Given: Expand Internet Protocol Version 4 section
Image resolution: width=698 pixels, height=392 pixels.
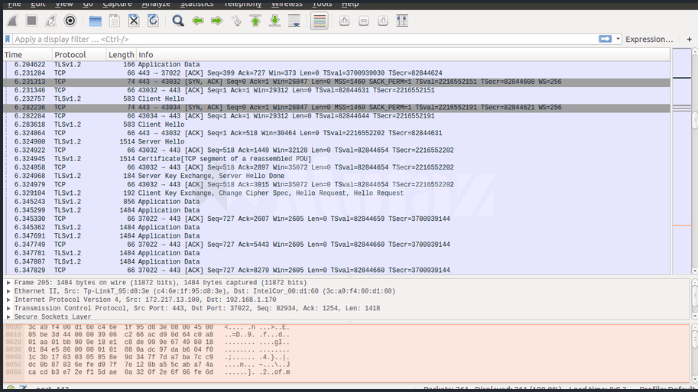Looking at the screenshot, I should (8, 299).
